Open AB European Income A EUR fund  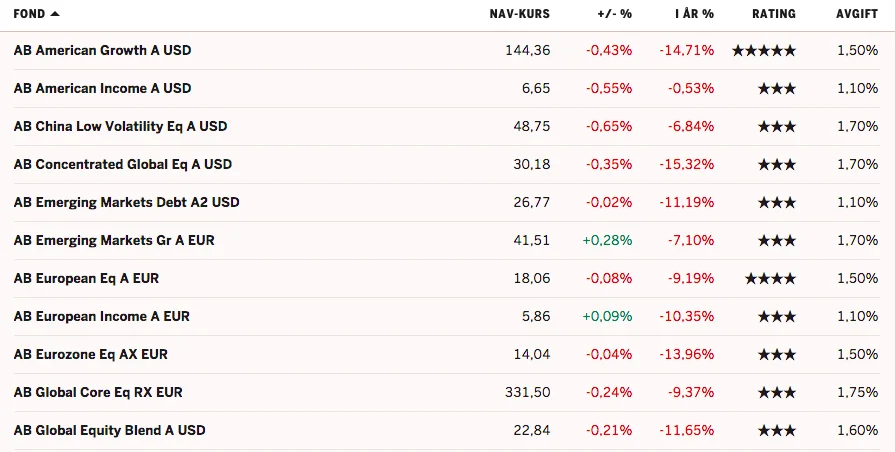102,316
